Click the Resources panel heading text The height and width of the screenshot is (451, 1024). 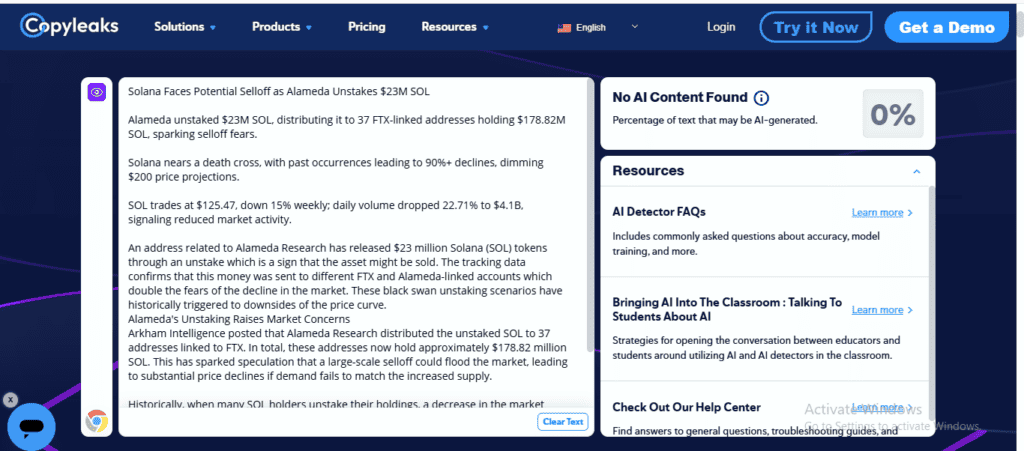(648, 171)
